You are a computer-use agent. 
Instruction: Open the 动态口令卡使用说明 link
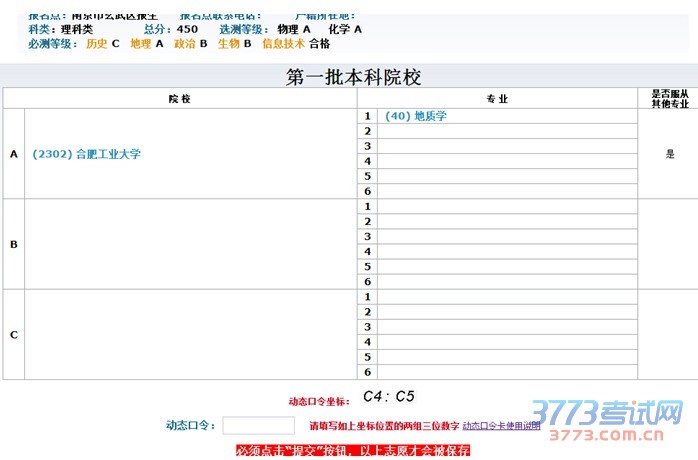pos(501,426)
